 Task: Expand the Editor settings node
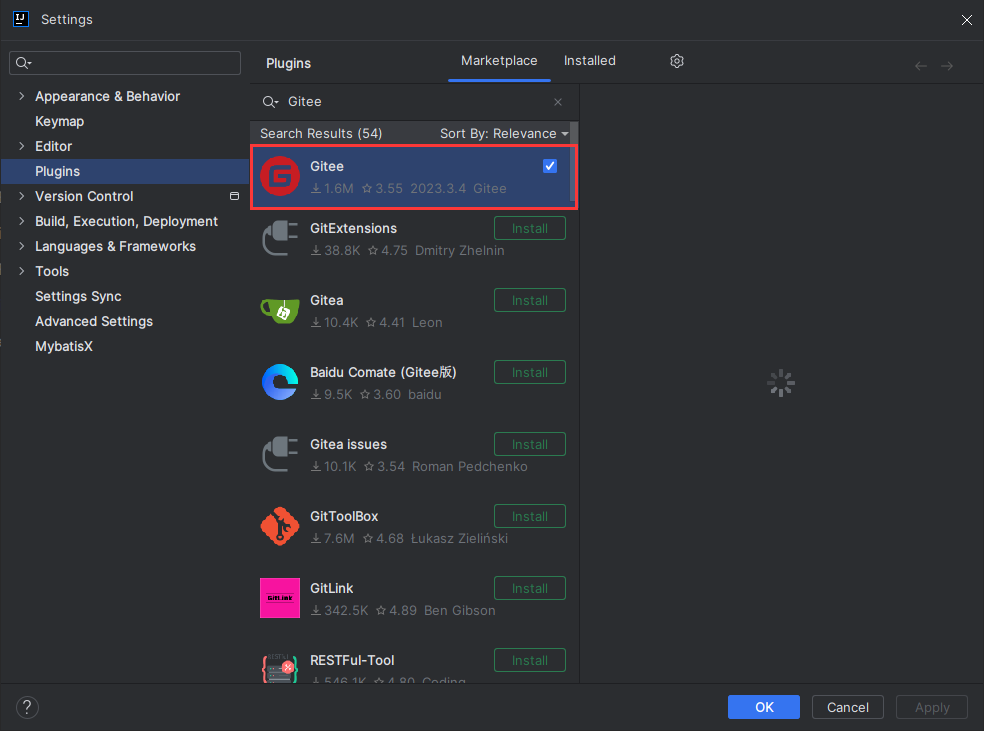(x=22, y=146)
